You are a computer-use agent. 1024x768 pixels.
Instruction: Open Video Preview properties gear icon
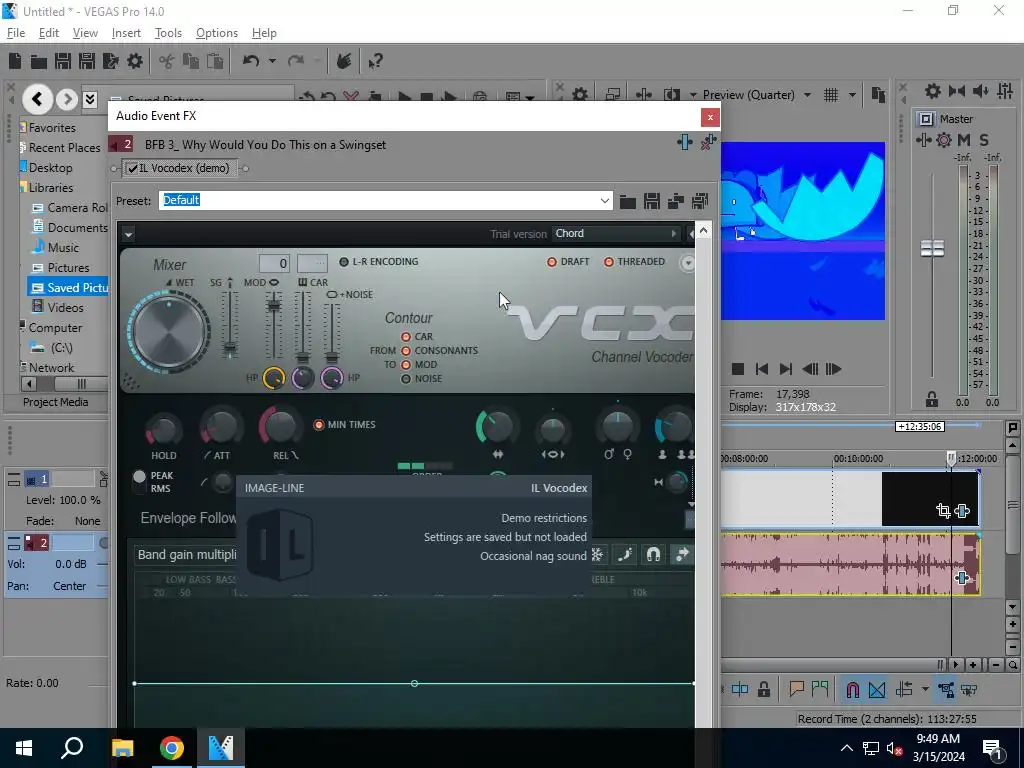(x=580, y=95)
